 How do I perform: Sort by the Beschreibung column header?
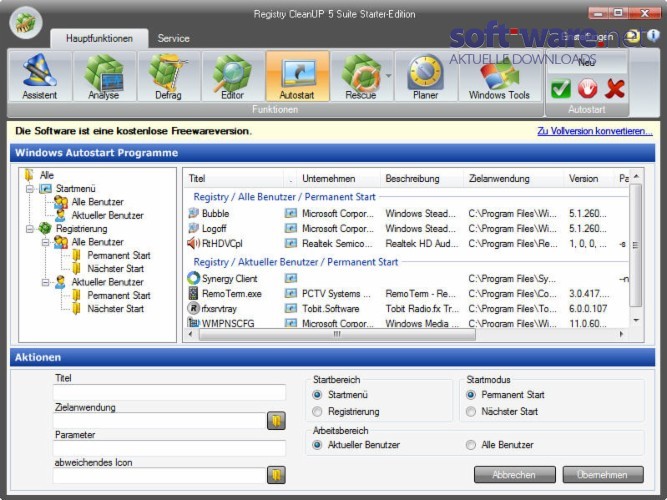coord(422,179)
